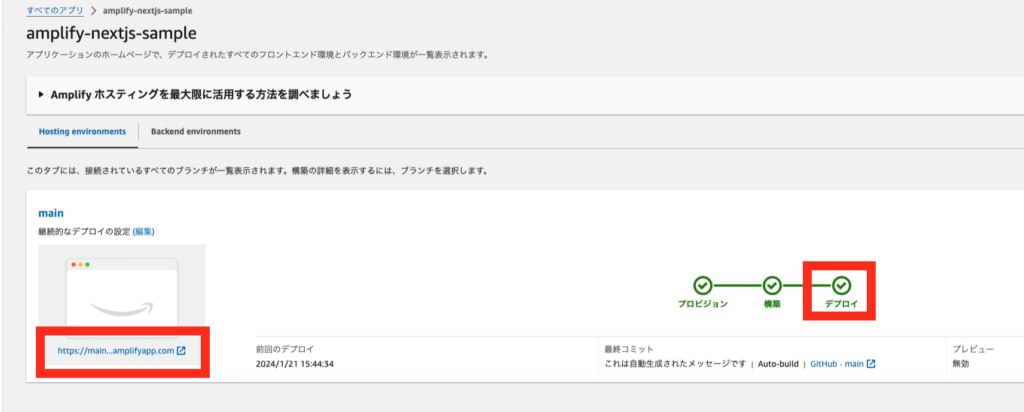
Task: Expand the Amplify ホスティング tips section
Action: 41,95
